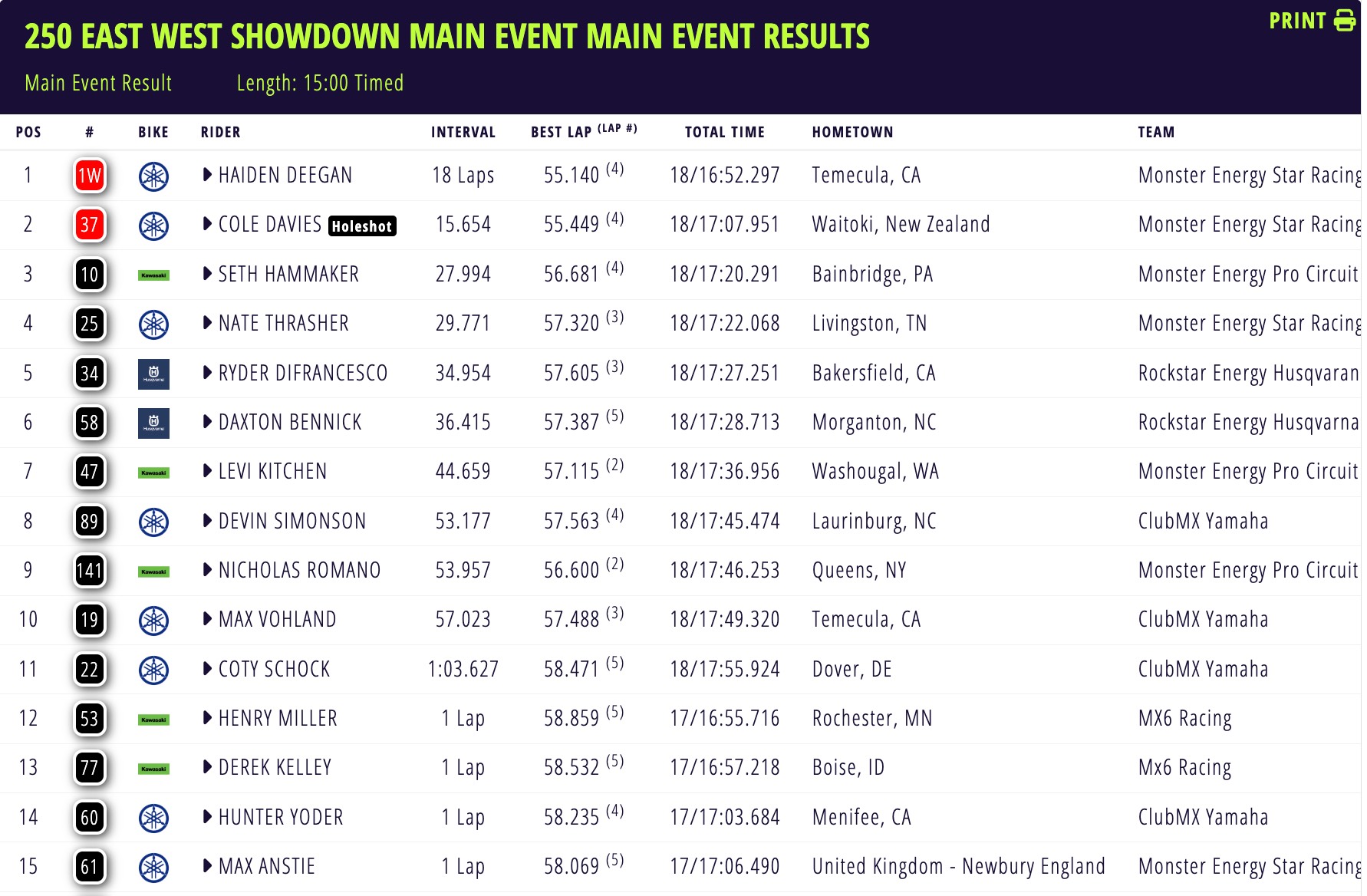1367x896 pixels.
Task: Click the Holeshot badge next to Cole Davies
Action: (362, 226)
